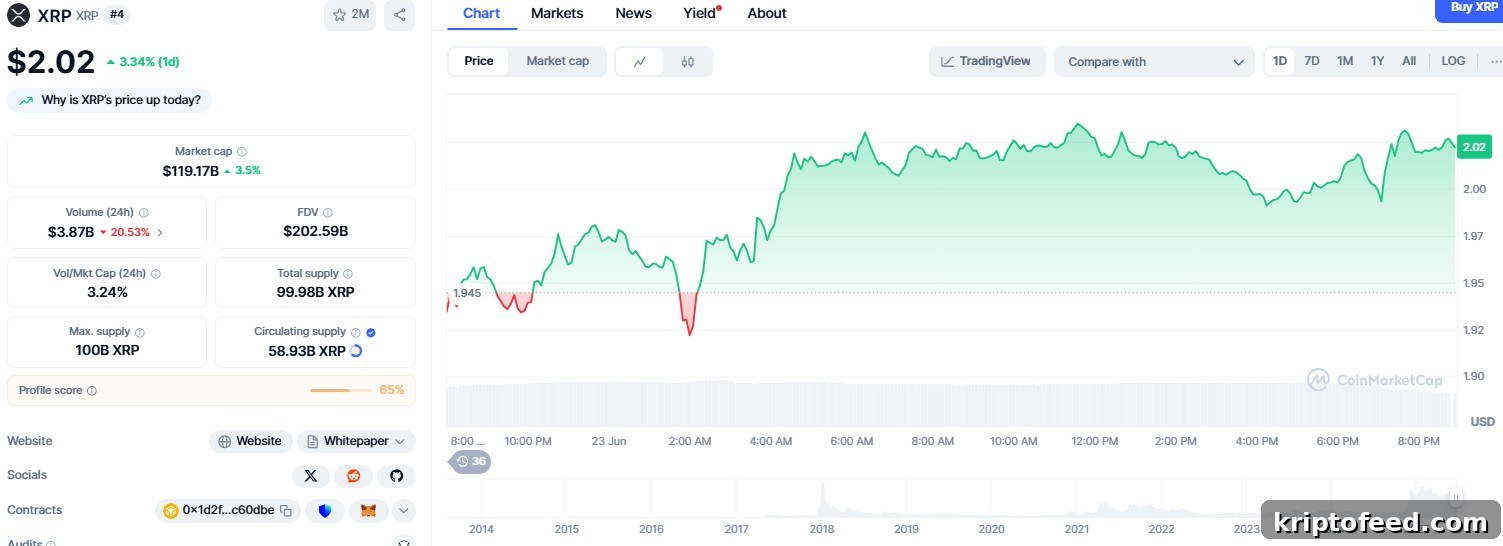Click the 3.24% Vol/Mkt Cap value

pyautogui.click(x=105, y=293)
